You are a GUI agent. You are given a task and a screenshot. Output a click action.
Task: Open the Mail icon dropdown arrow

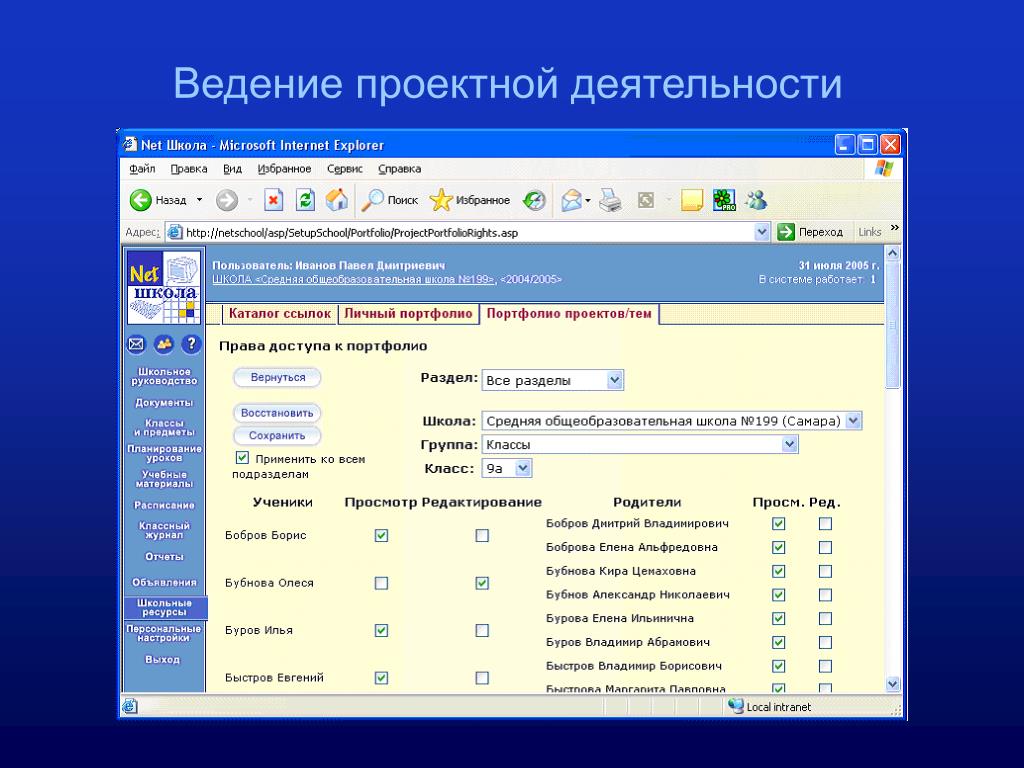click(x=588, y=200)
